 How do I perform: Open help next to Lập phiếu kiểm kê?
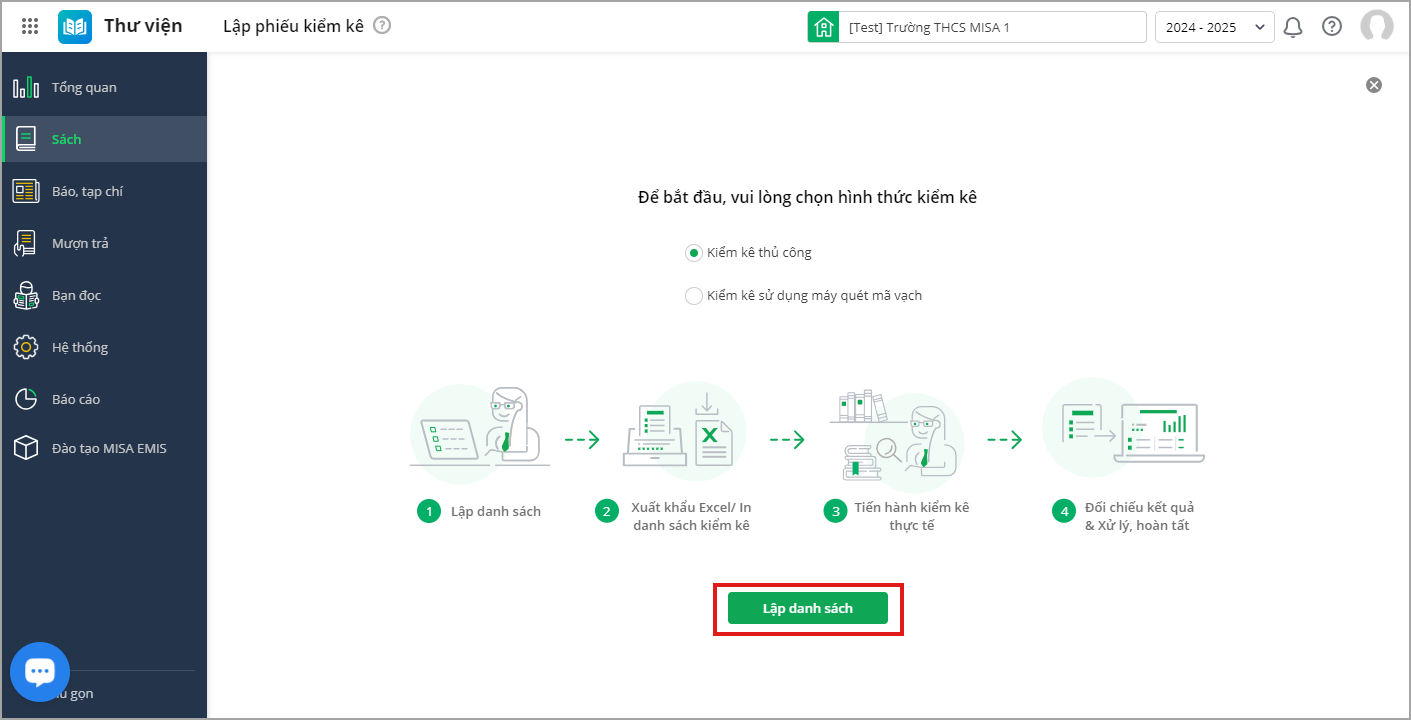381,26
